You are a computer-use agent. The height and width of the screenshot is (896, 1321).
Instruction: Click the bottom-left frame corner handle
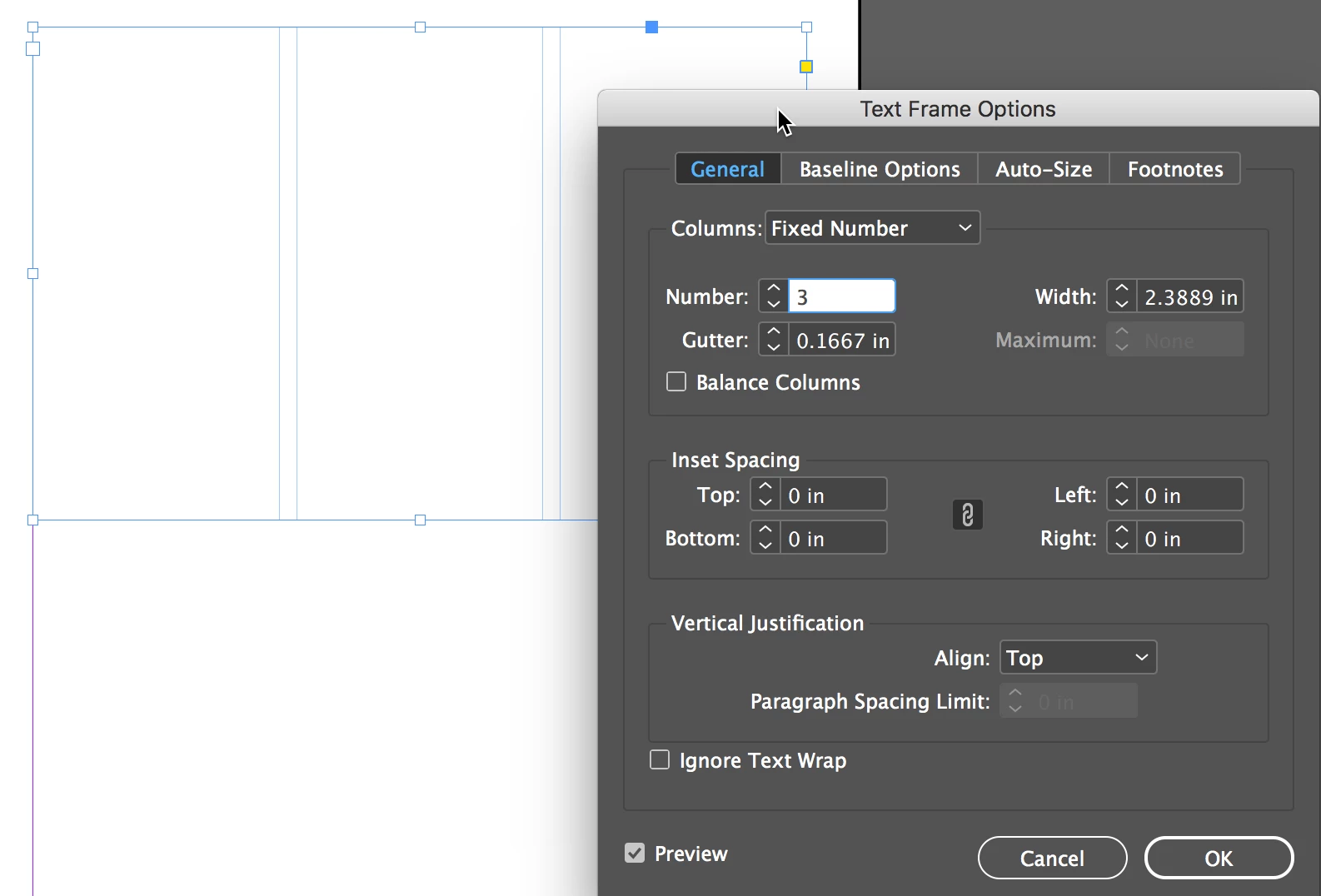(x=33, y=520)
